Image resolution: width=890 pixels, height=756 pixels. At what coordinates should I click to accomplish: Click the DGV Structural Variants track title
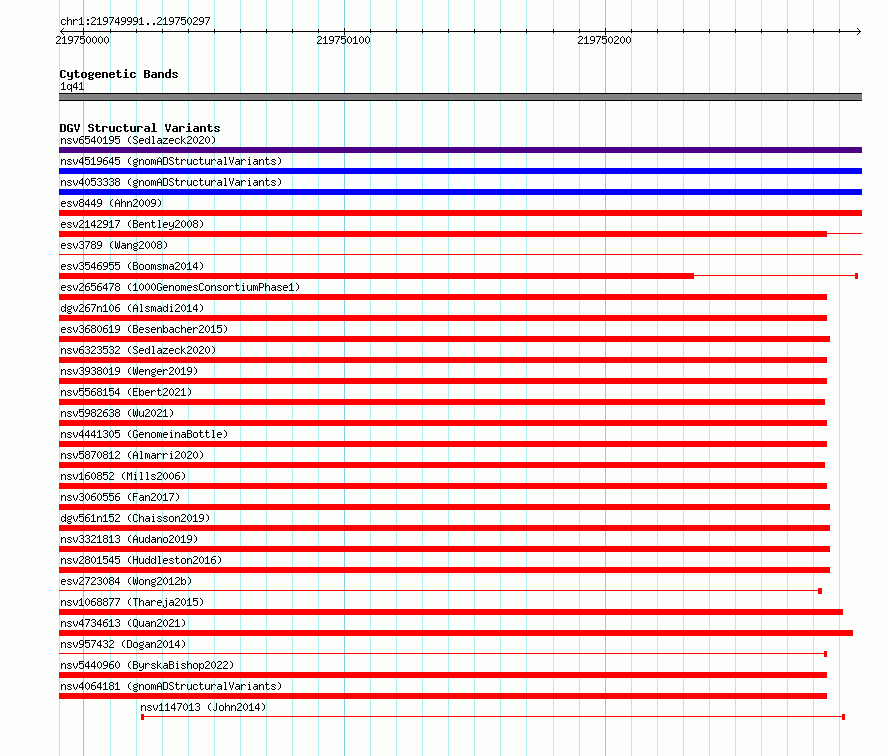coord(140,128)
